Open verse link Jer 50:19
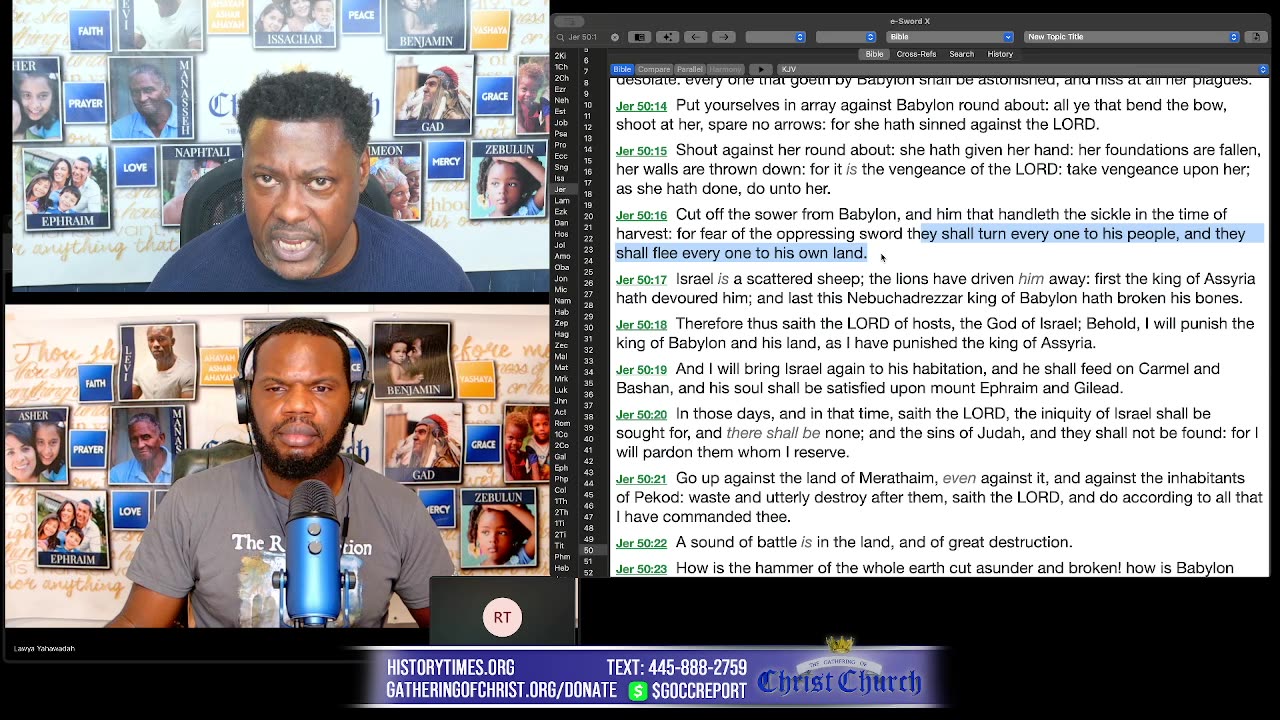1280x720 pixels. [x=641, y=370]
